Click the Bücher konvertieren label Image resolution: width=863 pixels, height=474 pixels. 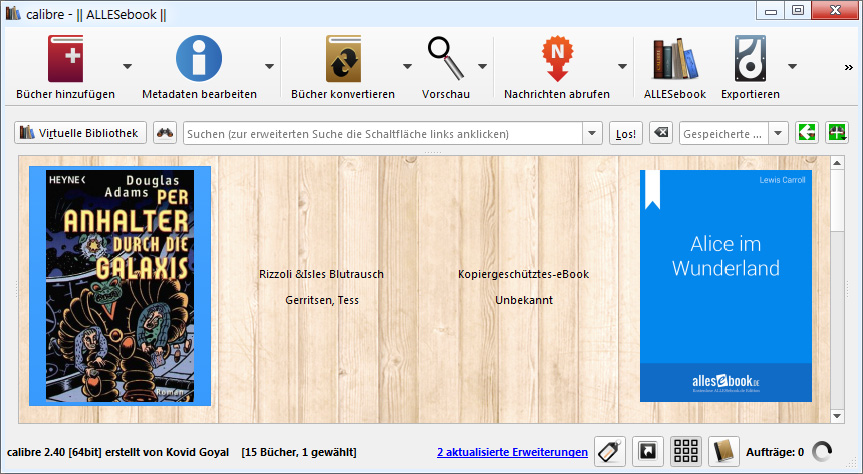[343, 94]
